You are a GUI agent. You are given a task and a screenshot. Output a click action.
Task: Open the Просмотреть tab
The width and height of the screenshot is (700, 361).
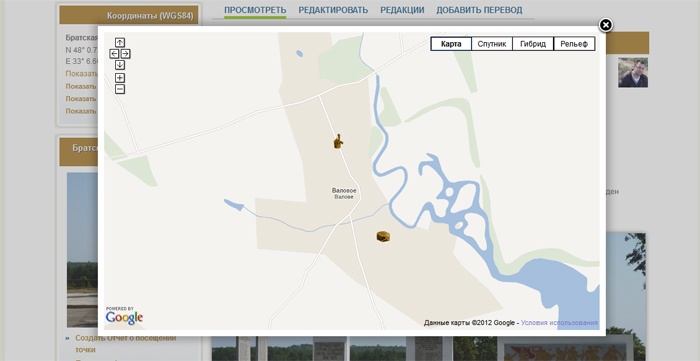click(x=255, y=10)
